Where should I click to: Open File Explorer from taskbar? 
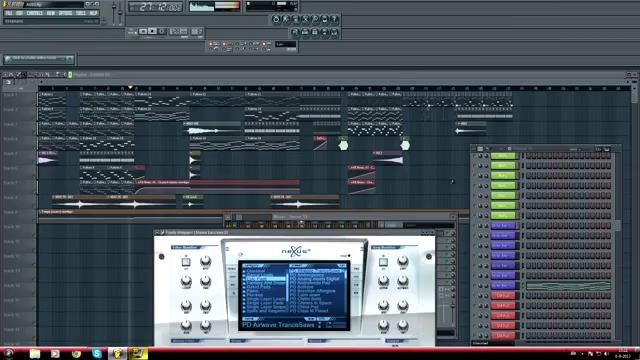(35, 353)
